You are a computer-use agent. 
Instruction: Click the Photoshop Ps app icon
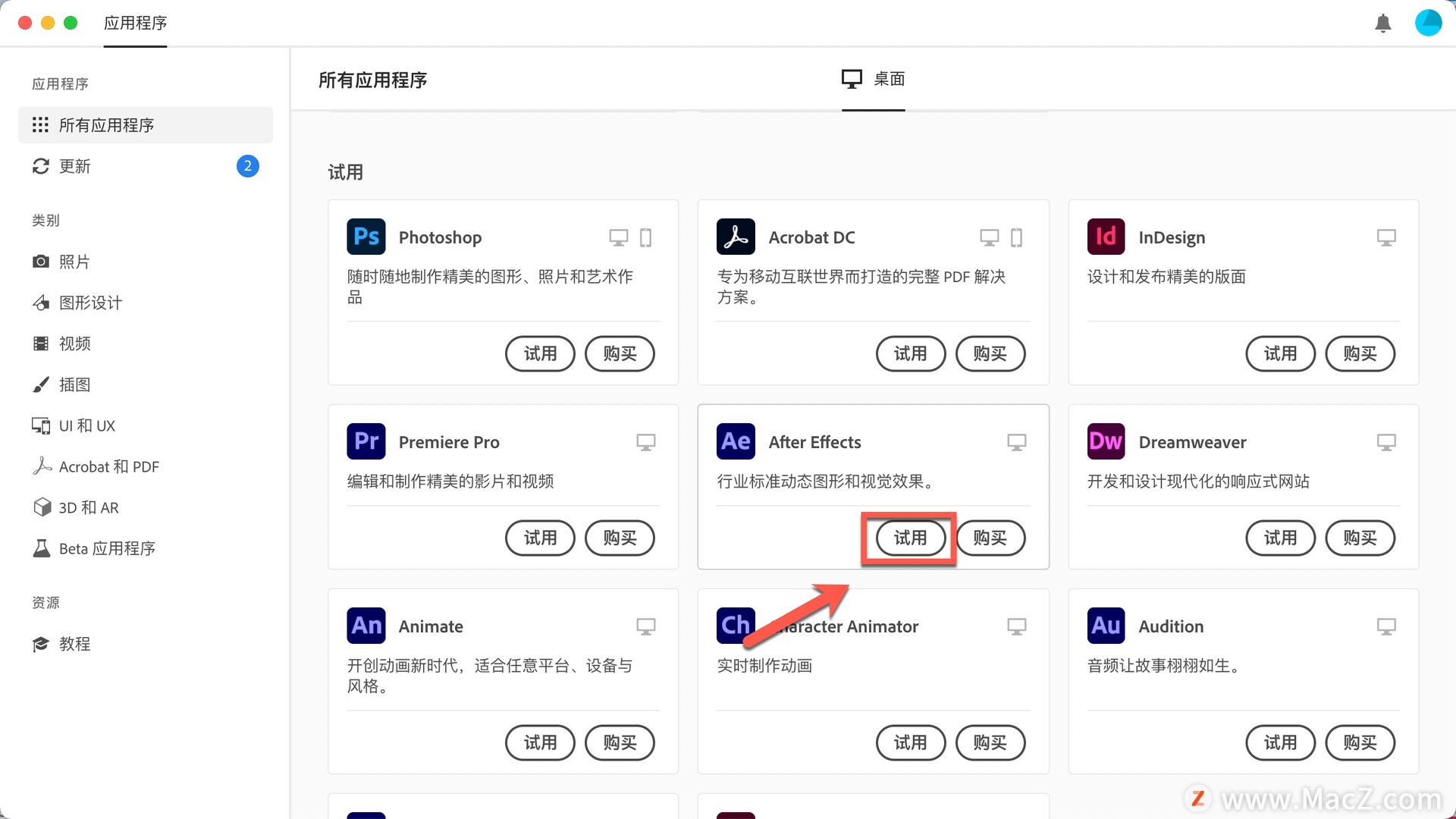click(x=366, y=237)
